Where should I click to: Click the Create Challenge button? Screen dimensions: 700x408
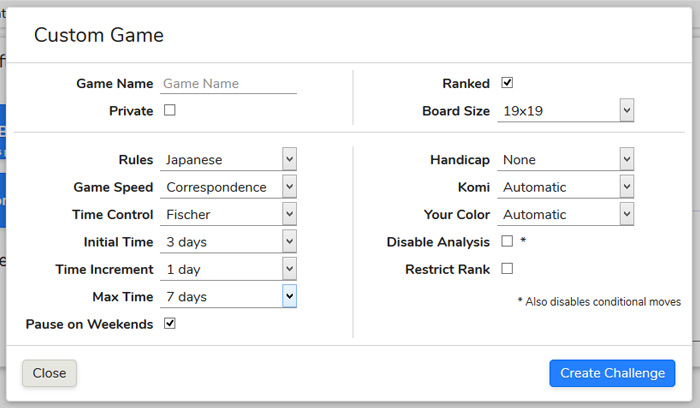pyautogui.click(x=612, y=373)
